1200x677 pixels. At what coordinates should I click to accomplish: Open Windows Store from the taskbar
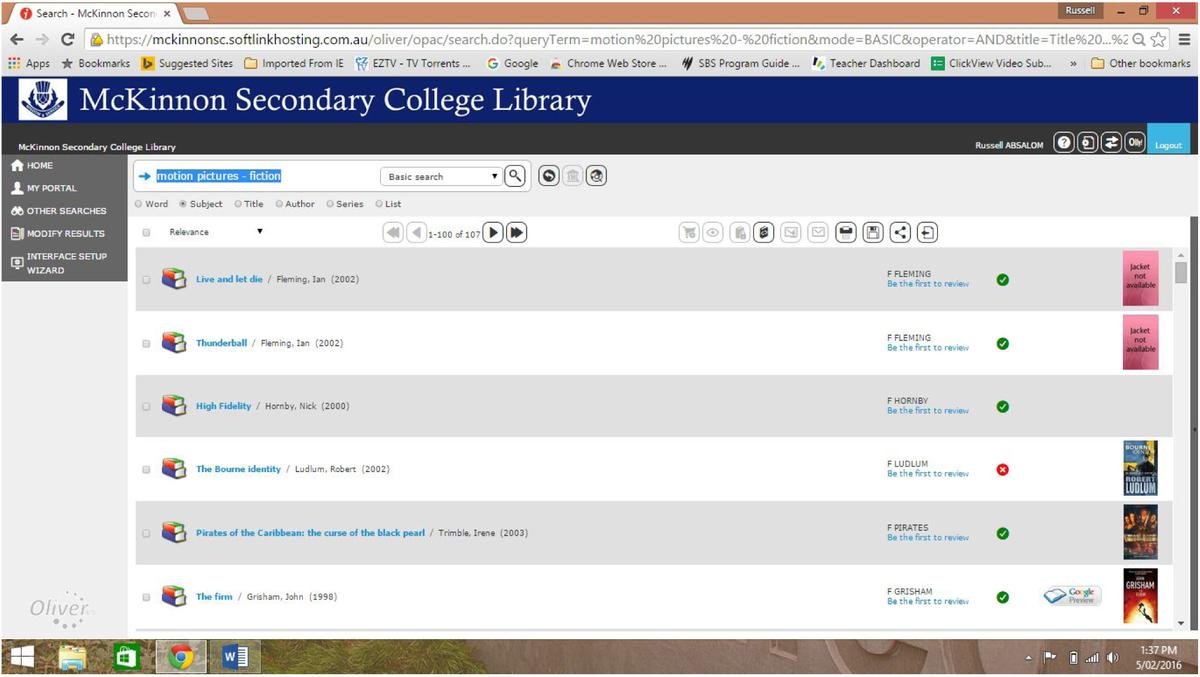[126, 657]
